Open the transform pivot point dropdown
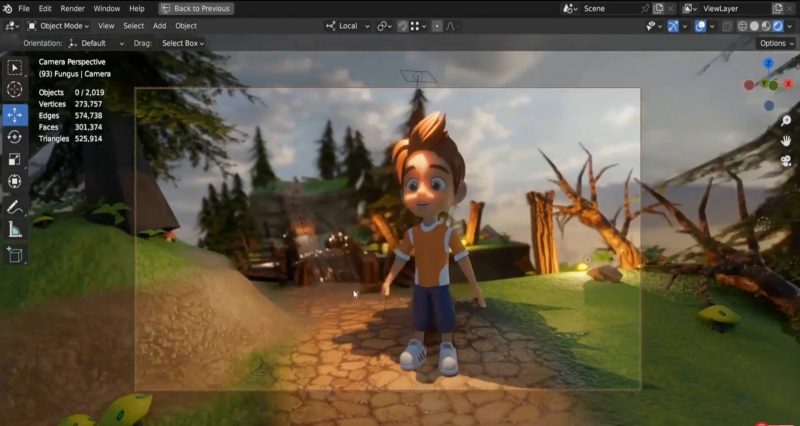Screen dimensions: 800x426 384,26
